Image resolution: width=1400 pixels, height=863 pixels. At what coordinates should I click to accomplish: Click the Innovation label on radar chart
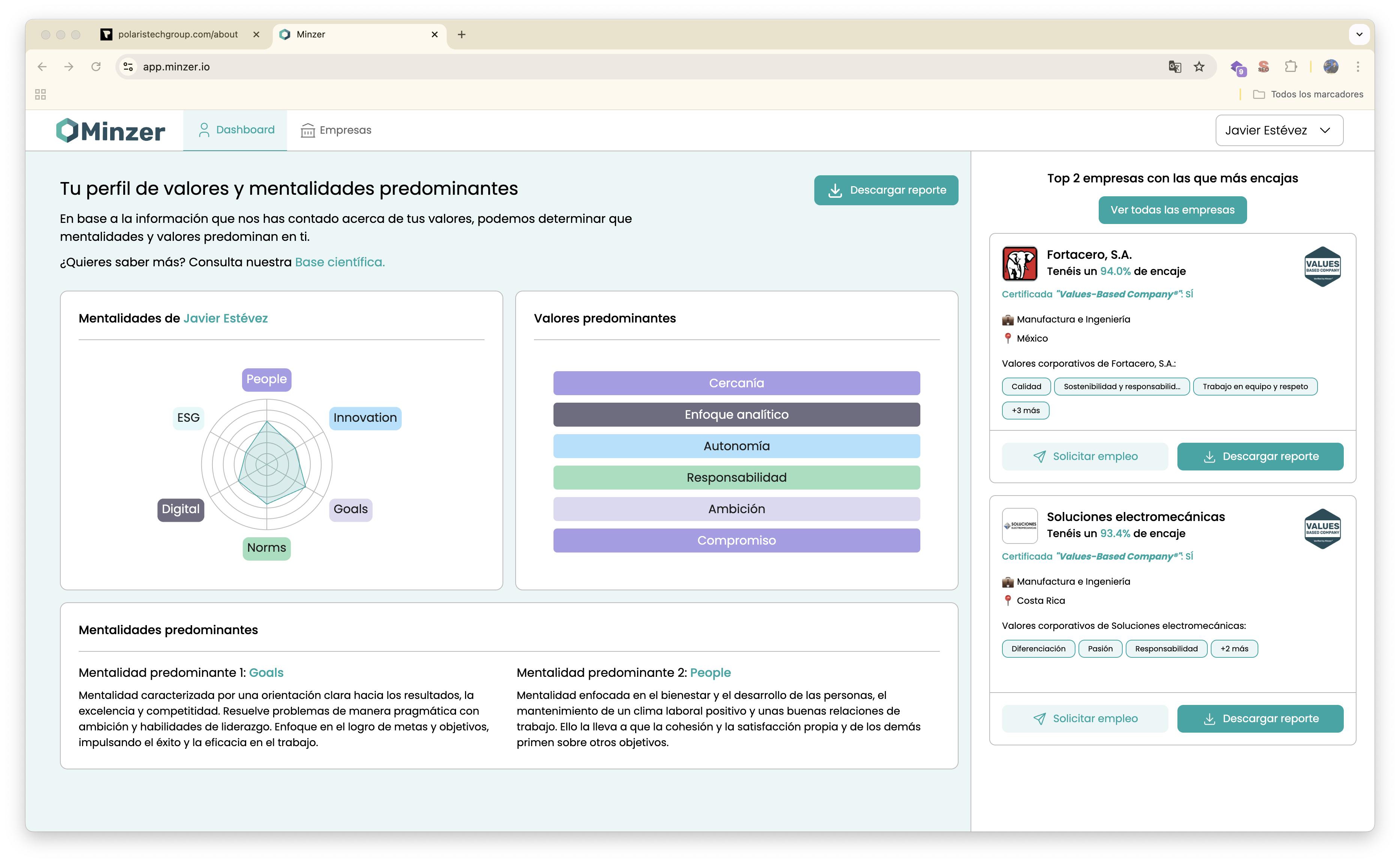(x=365, y=418)
